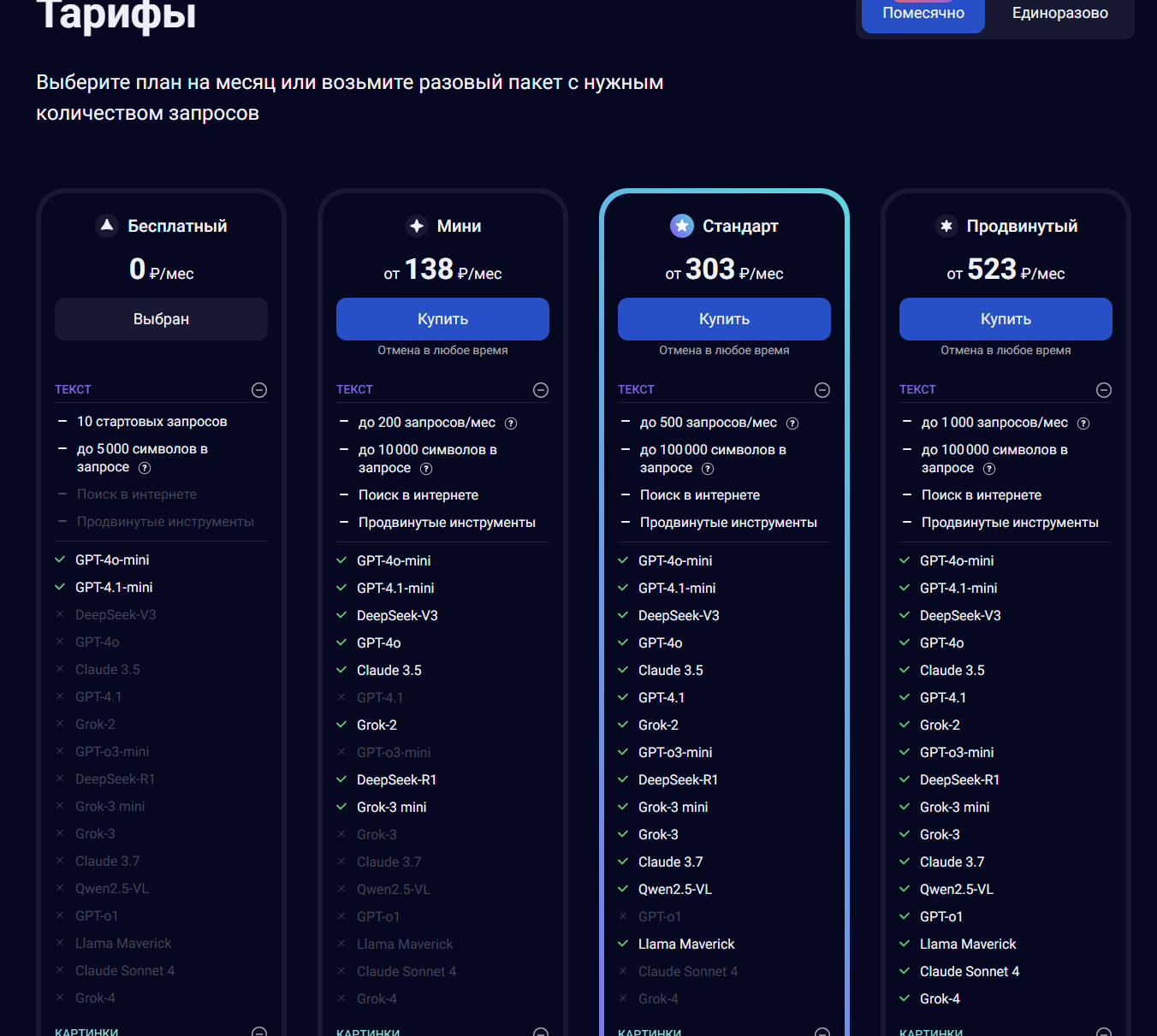The height and width of the screenshot is (1036, 1157).
Task: Open help icon beside 'до 5 000 символов в запросе'
Action: 145,468
